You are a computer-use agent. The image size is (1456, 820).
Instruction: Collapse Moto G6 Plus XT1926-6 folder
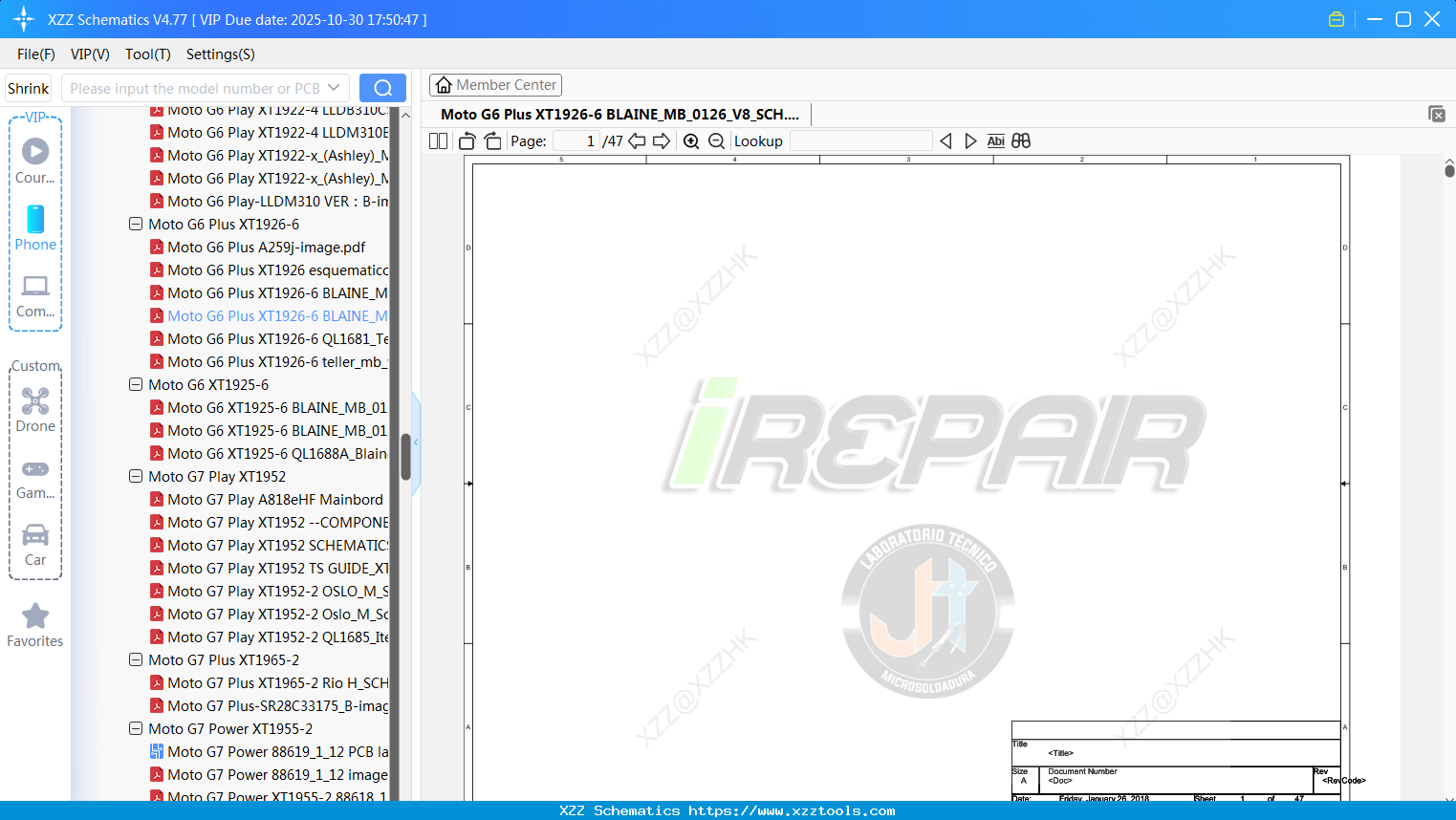[136, 225]
